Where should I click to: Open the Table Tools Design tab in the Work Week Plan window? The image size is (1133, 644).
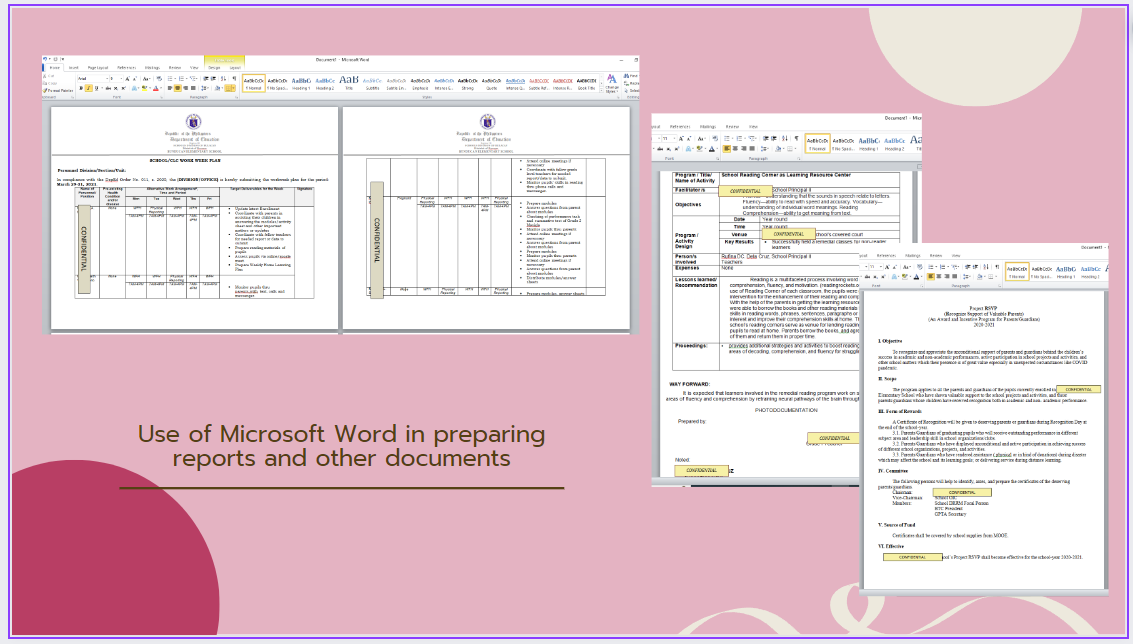click(x=214, y=67)
